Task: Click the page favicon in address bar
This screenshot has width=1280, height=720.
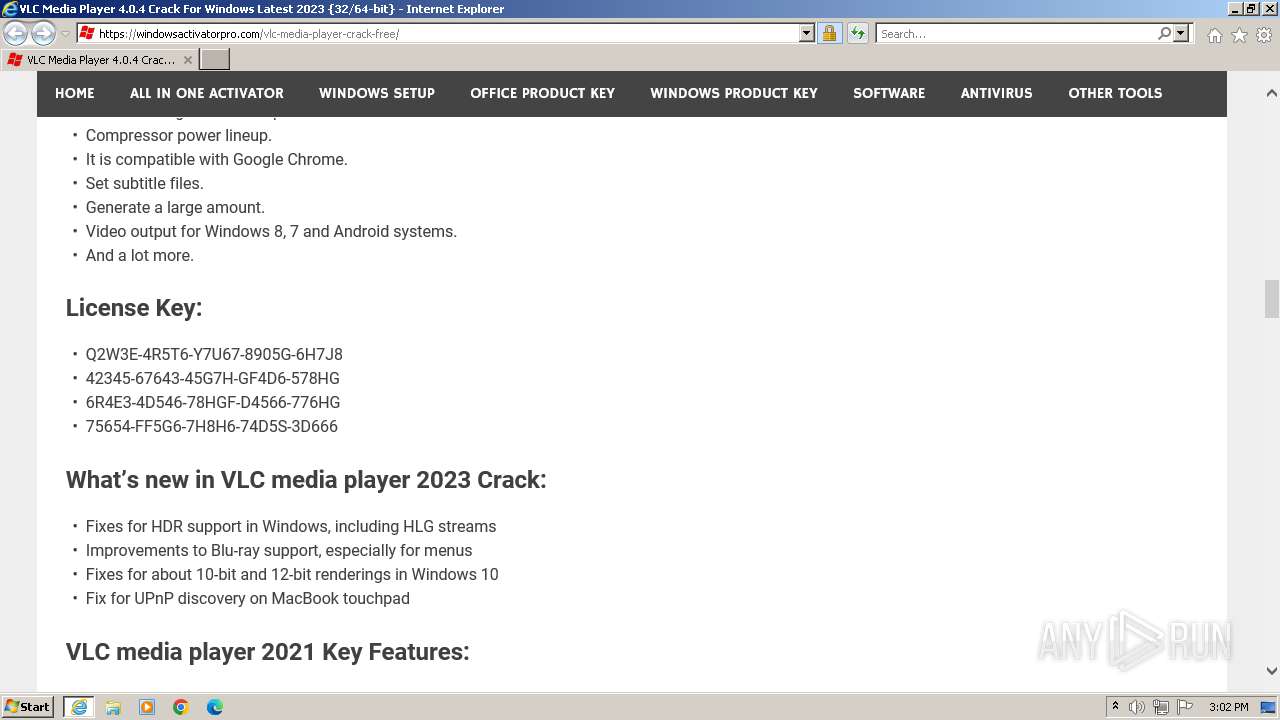Action: click(87, 34)
